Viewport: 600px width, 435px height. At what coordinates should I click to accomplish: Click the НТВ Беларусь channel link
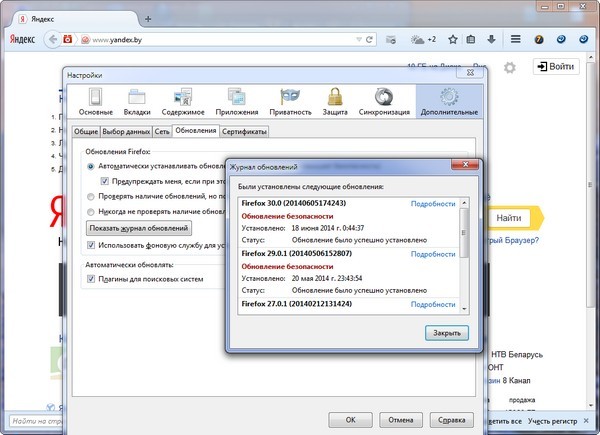[517, 355]
